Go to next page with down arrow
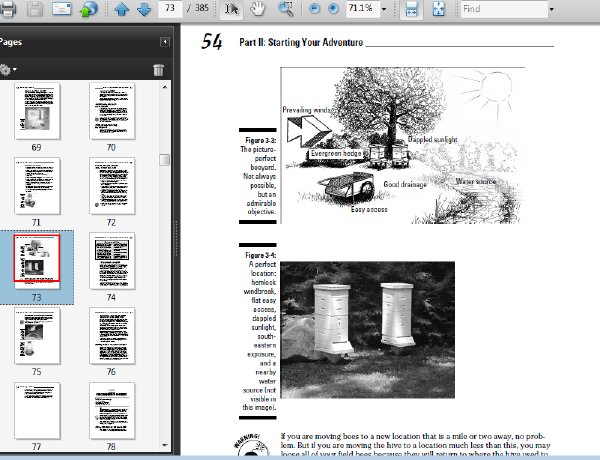 pyautogui.click(x=144, y=9)
